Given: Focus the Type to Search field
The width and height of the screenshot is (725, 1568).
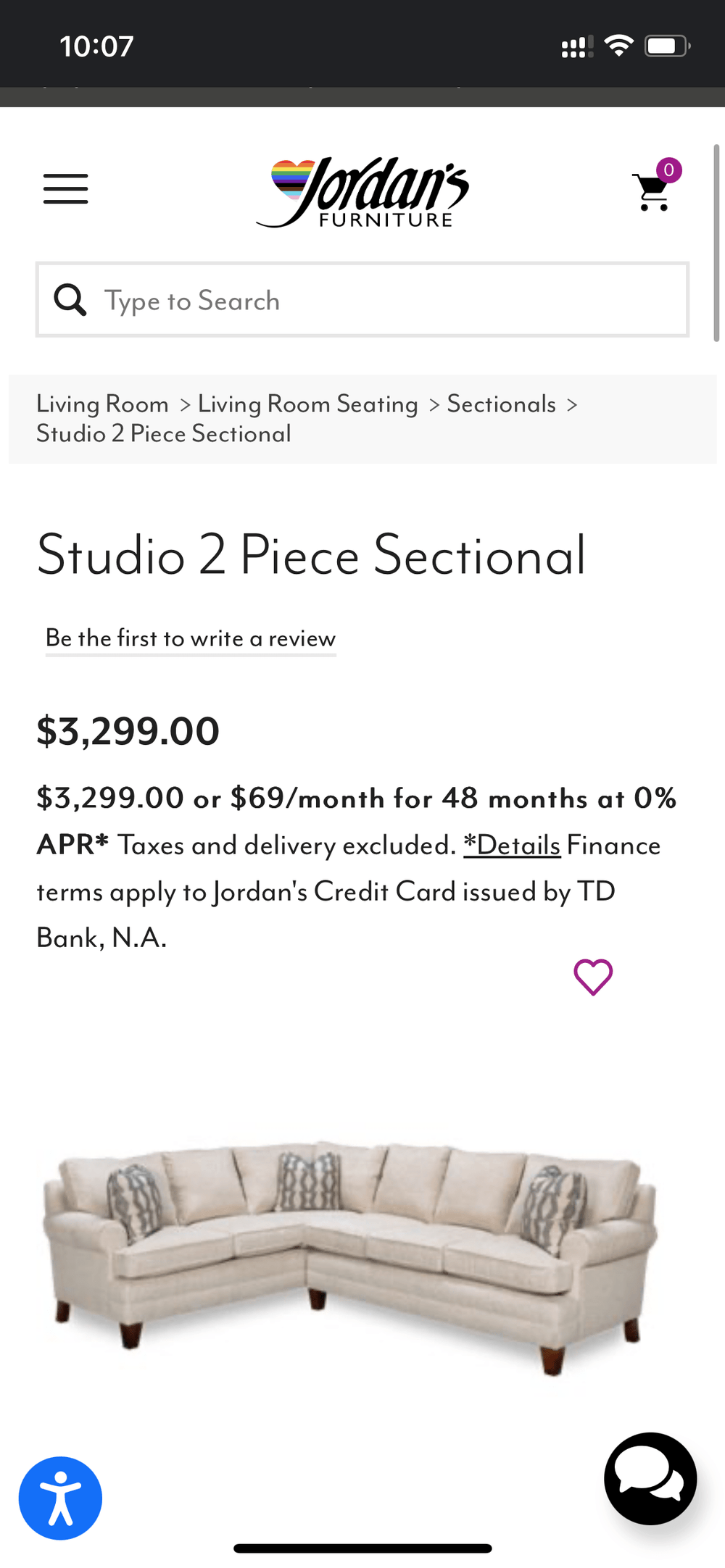Looking at the screenshot, I should pyautogui.click(x=391, y=300).
